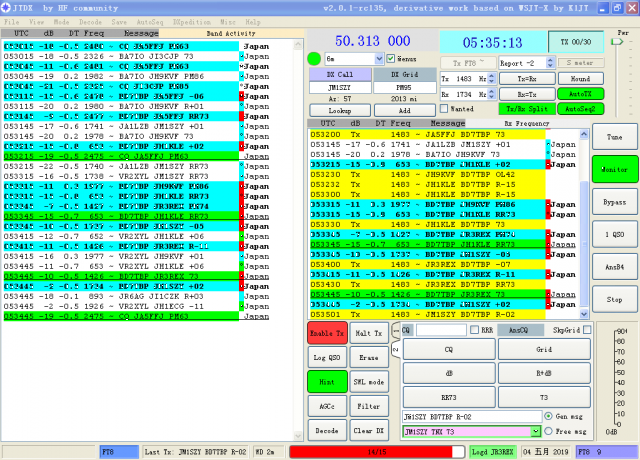
Task: Click the DX Call field containing JM1SZY
Action: 340,87
